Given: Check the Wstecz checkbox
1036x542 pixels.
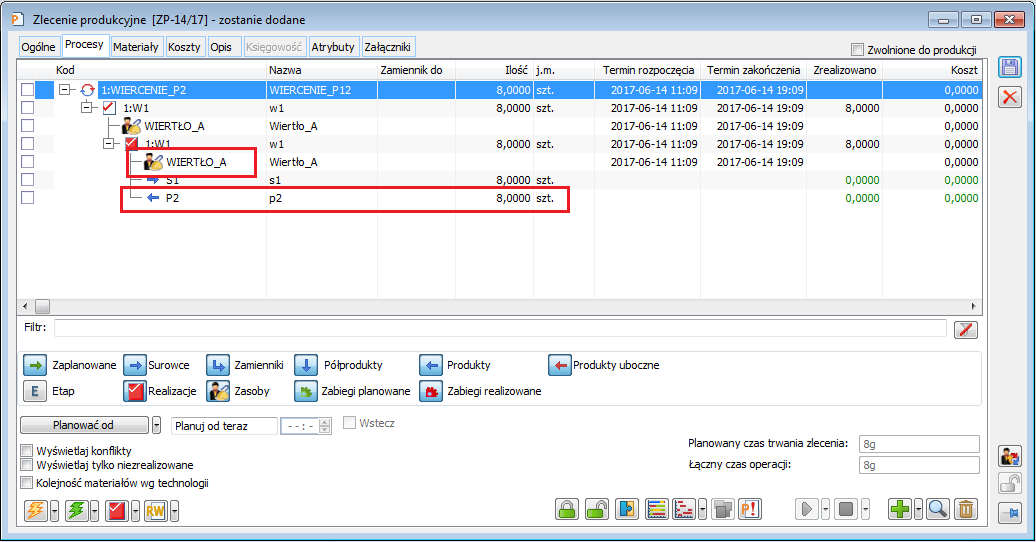Looking at the screenshot, I should click(350, 422).
